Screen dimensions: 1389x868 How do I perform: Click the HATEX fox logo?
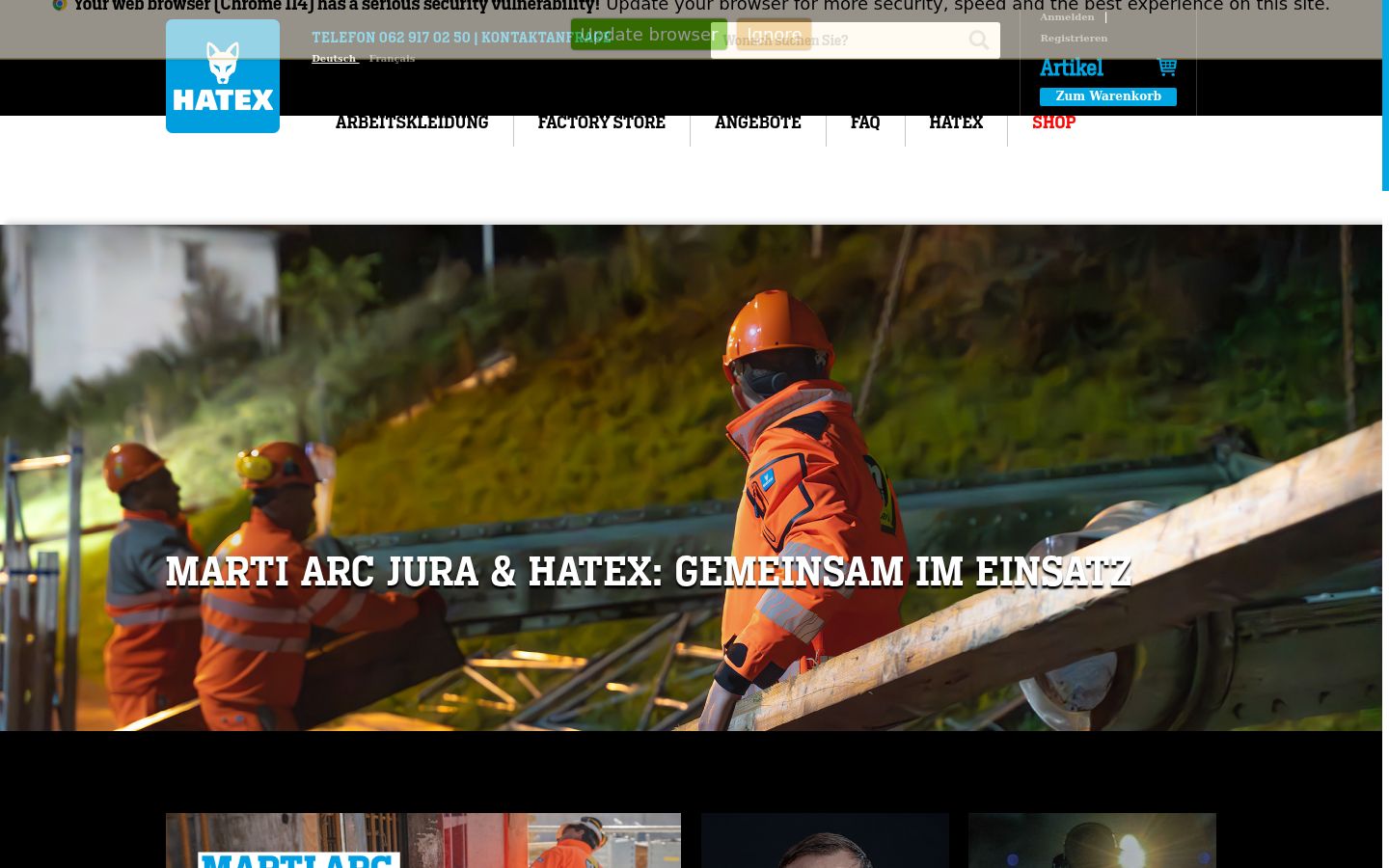(223, 76)
